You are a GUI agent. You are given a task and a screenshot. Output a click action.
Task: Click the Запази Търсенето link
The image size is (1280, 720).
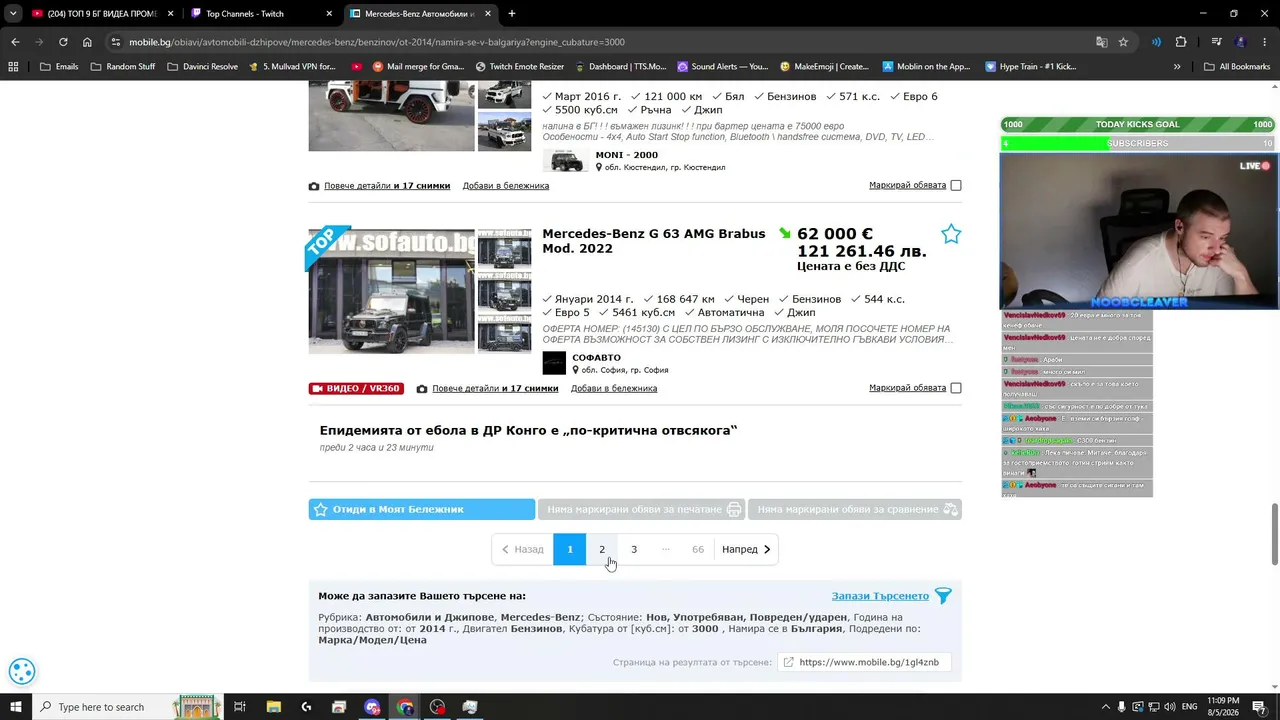[880, 596]
